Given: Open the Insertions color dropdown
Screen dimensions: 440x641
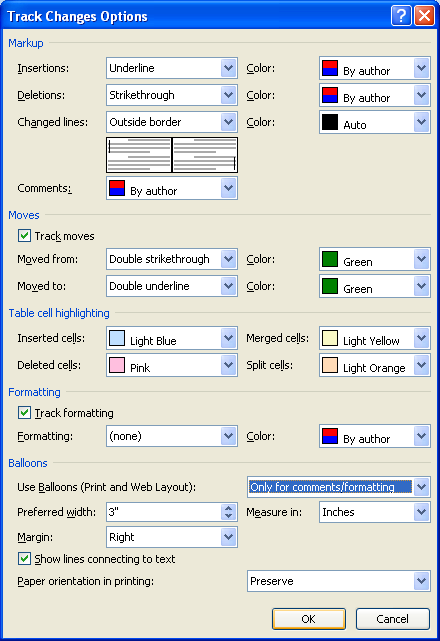Looking at the screenshot, I should [x=375, y=68].
